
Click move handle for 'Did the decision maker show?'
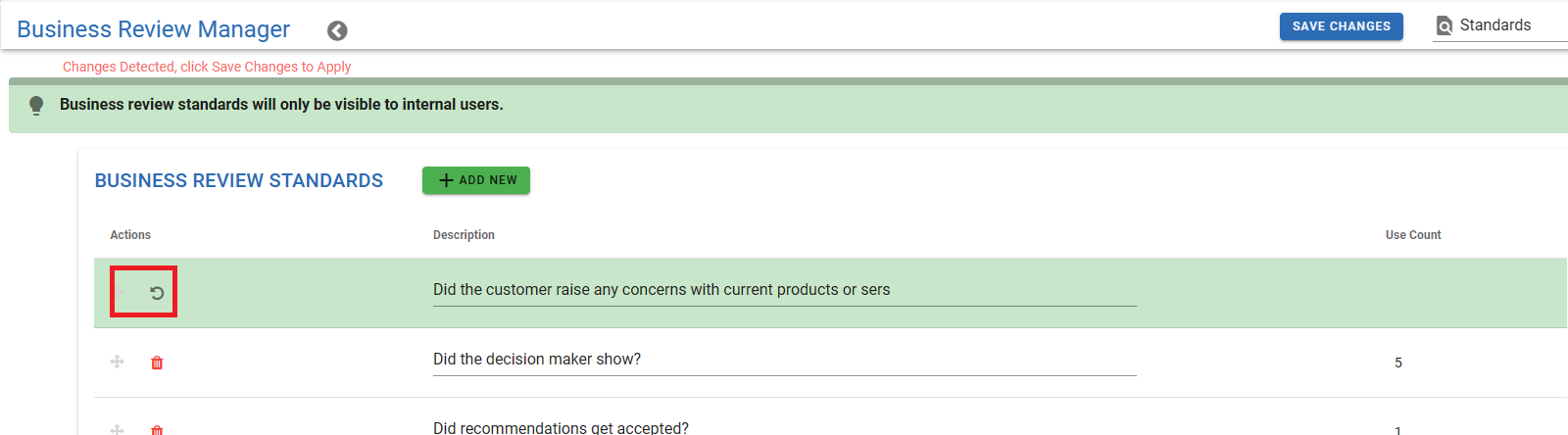tap(117, 362)
